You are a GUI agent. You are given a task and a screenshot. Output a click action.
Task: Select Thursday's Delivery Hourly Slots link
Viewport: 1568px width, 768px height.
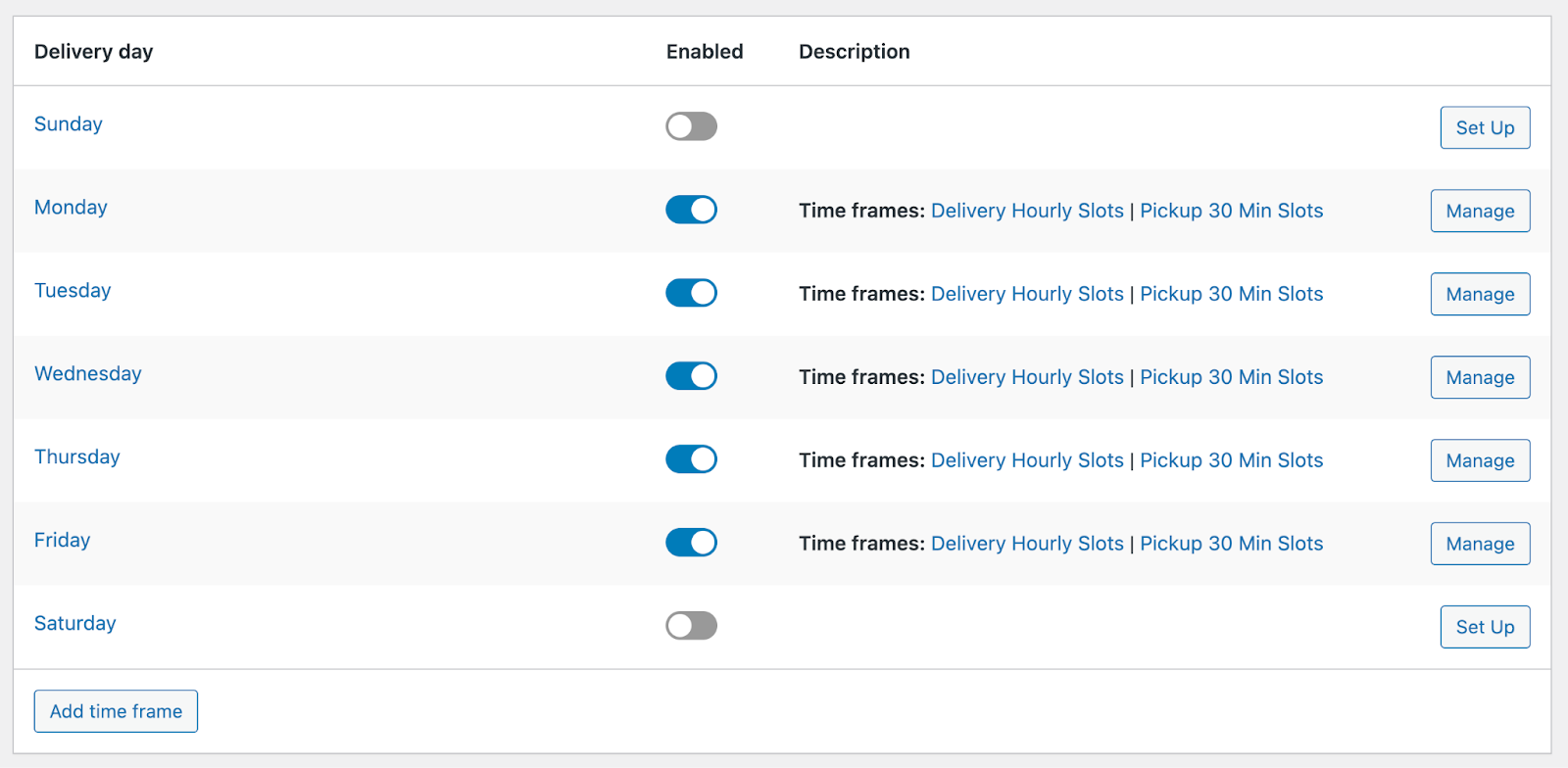1026,460
